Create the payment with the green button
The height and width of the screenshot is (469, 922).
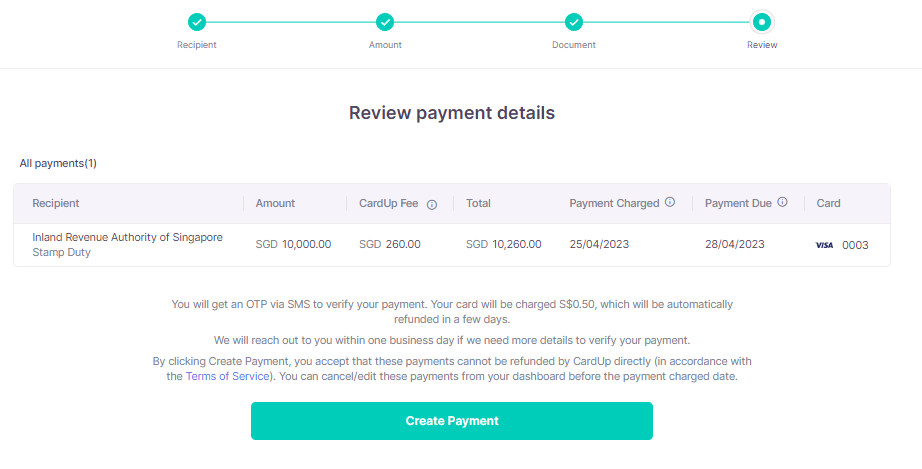tap(452, 421)
